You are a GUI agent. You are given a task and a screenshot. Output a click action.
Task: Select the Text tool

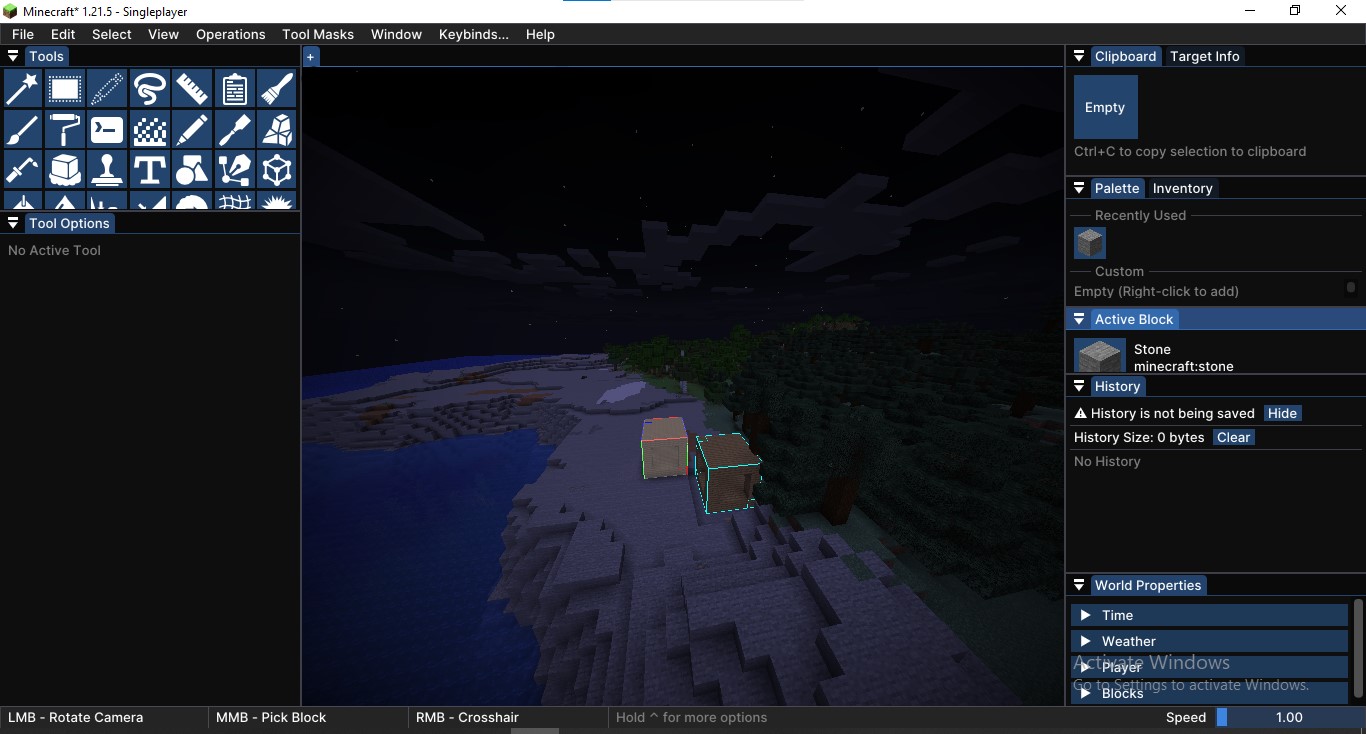click(150, 170)
